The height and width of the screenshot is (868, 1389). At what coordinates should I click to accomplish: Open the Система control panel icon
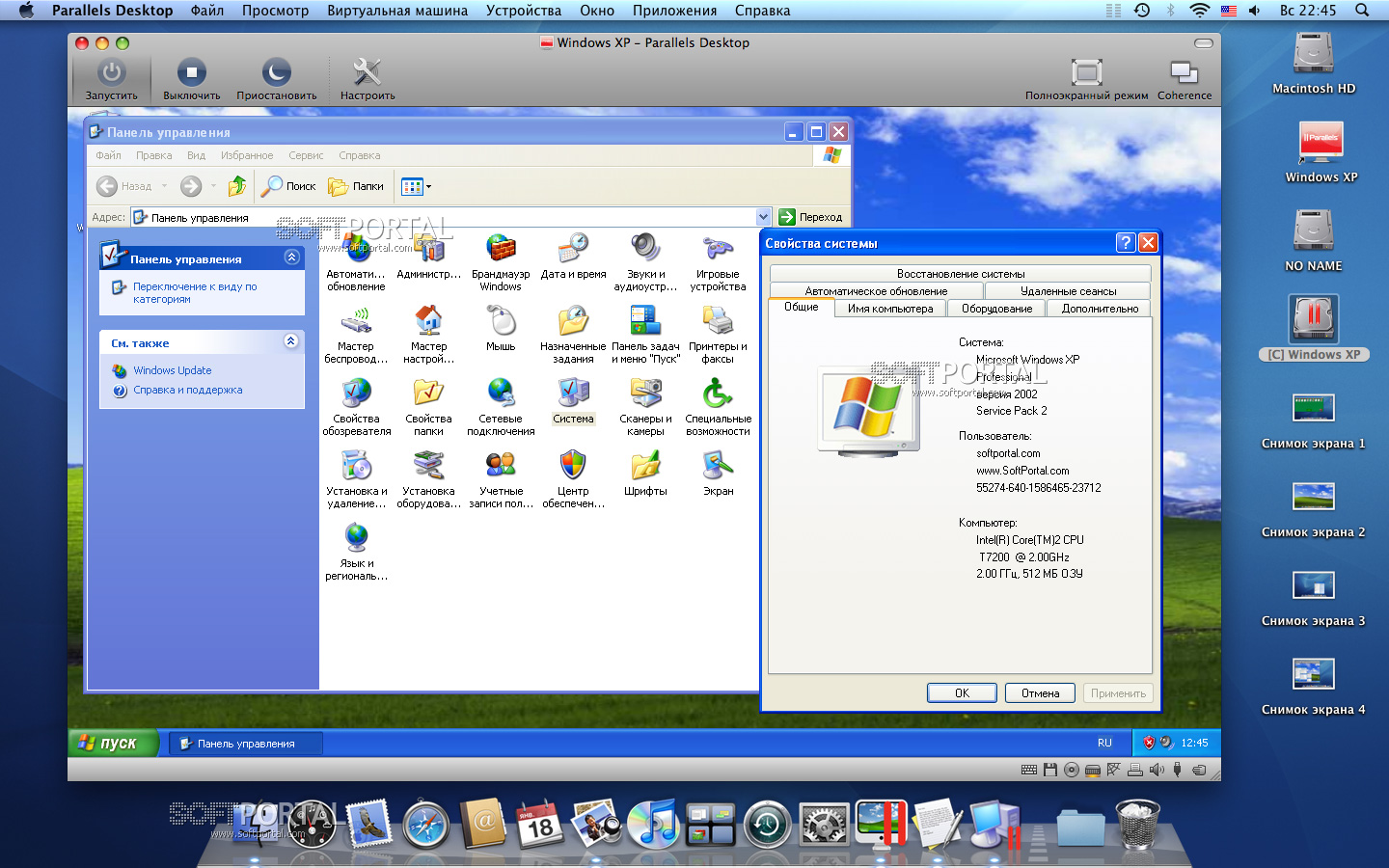tap(573, 400)
